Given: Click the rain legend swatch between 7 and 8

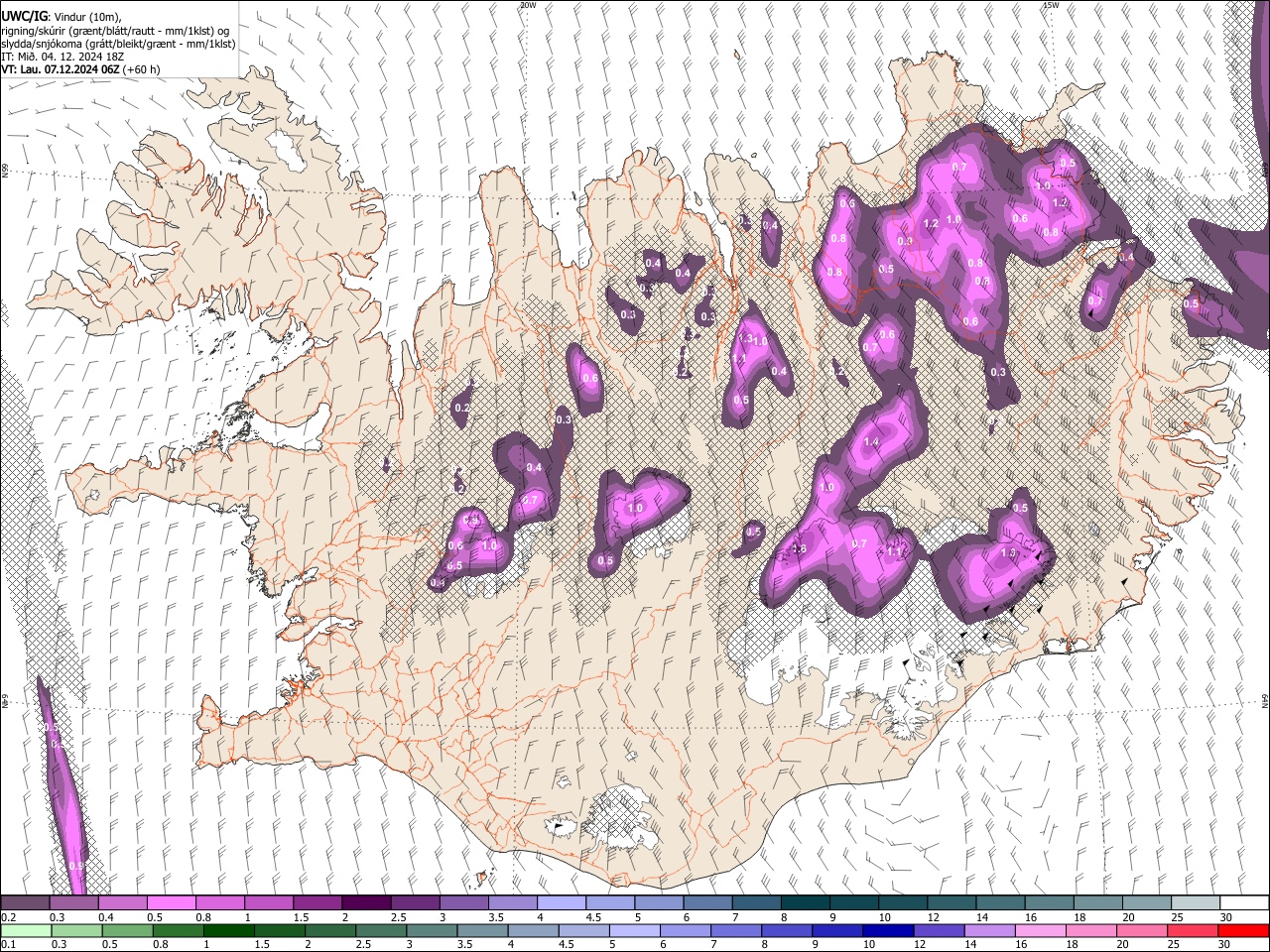Looking at the screenshot, I should point(737,930).
